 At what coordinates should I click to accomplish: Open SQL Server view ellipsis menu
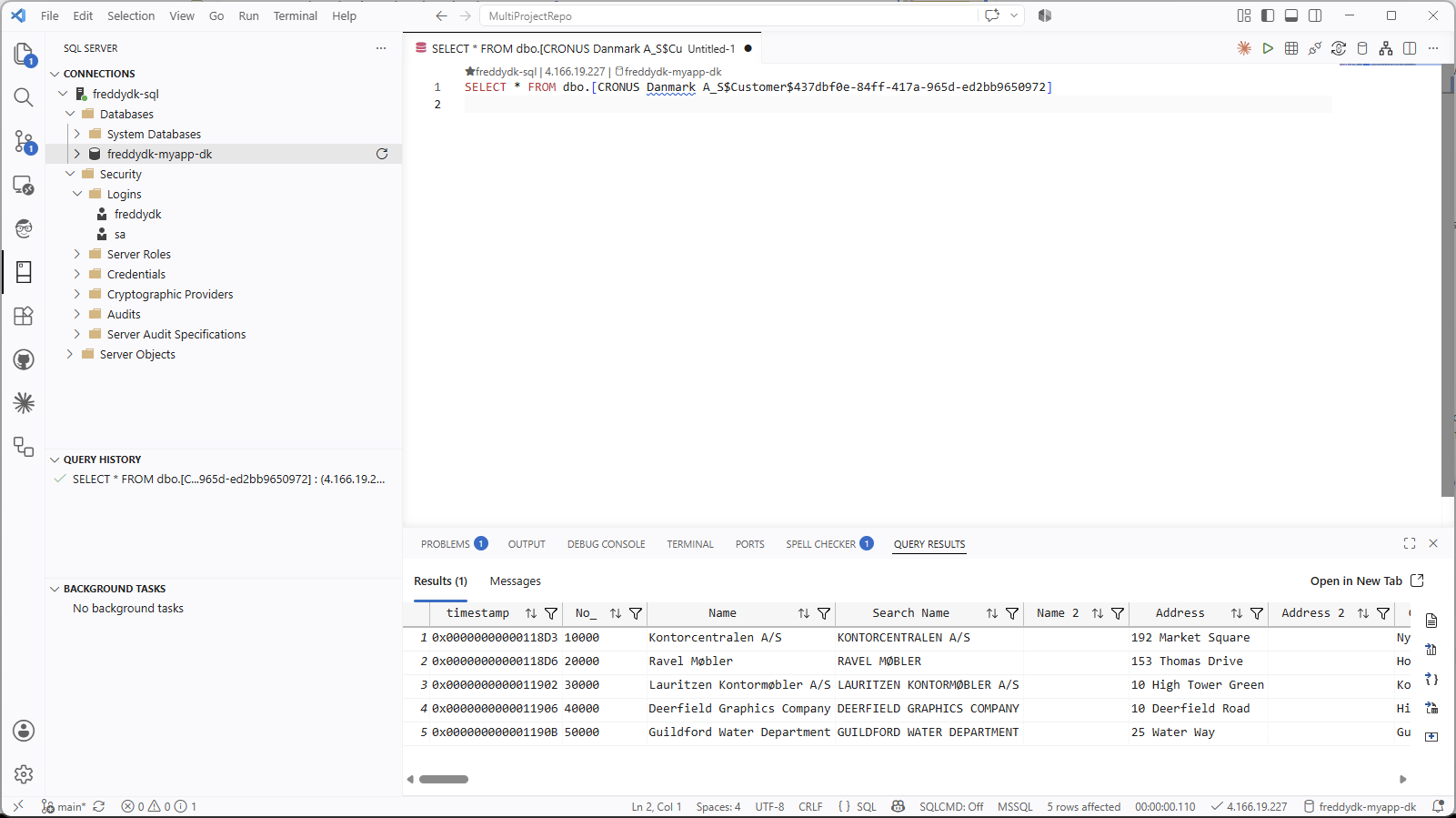coord(381,48)
